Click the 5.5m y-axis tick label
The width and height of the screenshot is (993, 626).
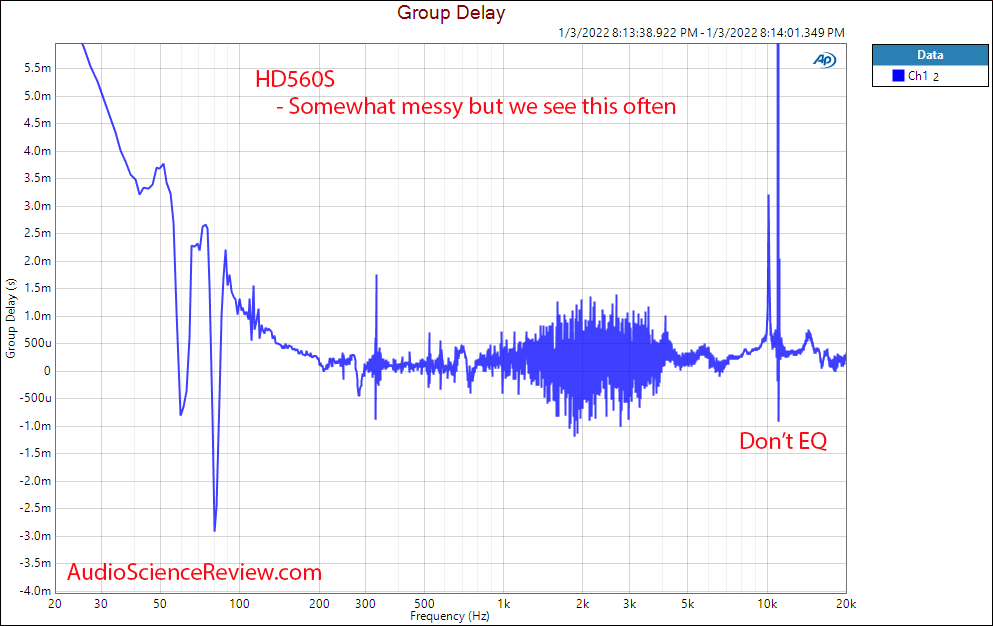click(x=37, y=68)
